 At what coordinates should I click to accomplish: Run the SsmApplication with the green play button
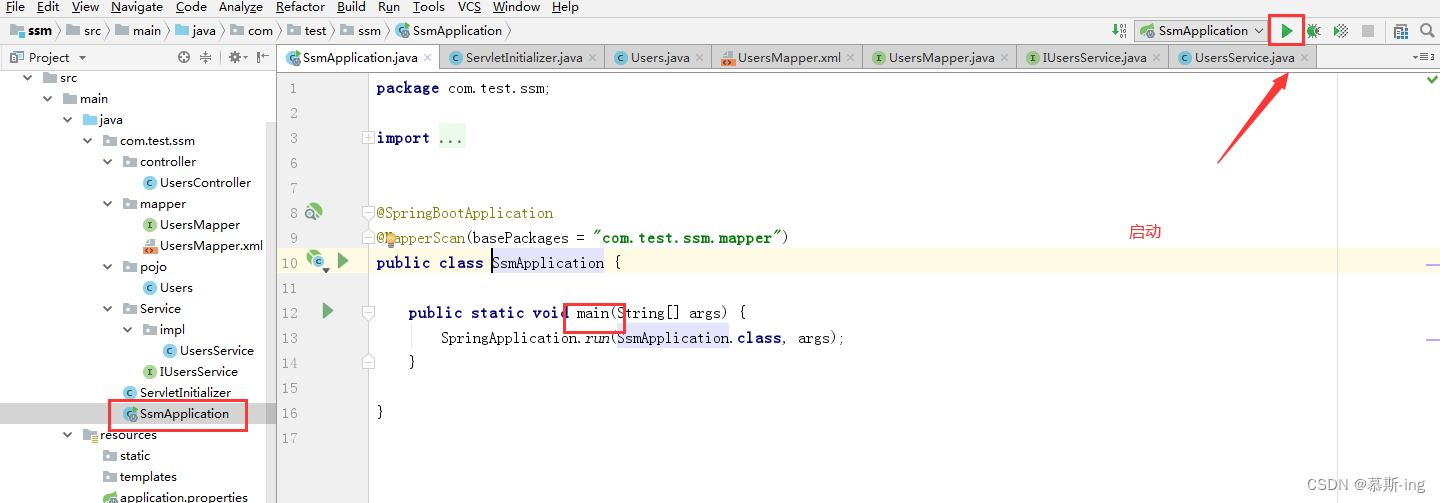(x=1286, y=31)
